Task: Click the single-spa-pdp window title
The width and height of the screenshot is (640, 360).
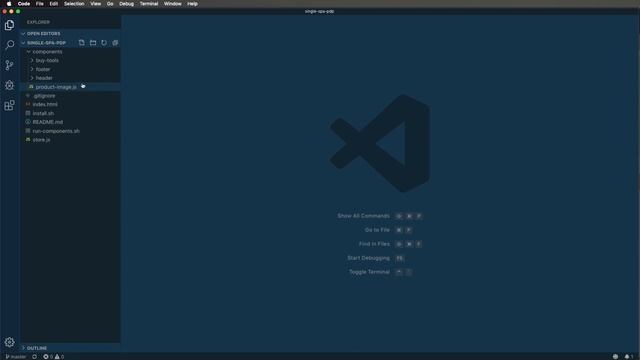Action: pos(320,11)
